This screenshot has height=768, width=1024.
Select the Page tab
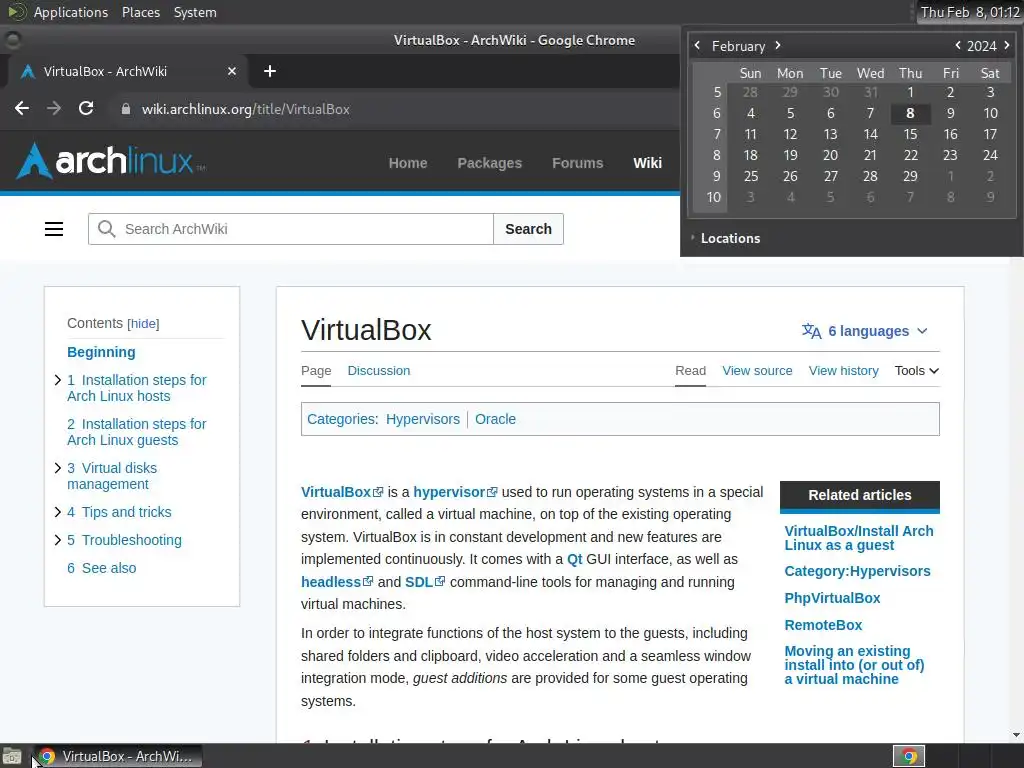[x=316, y=371]
